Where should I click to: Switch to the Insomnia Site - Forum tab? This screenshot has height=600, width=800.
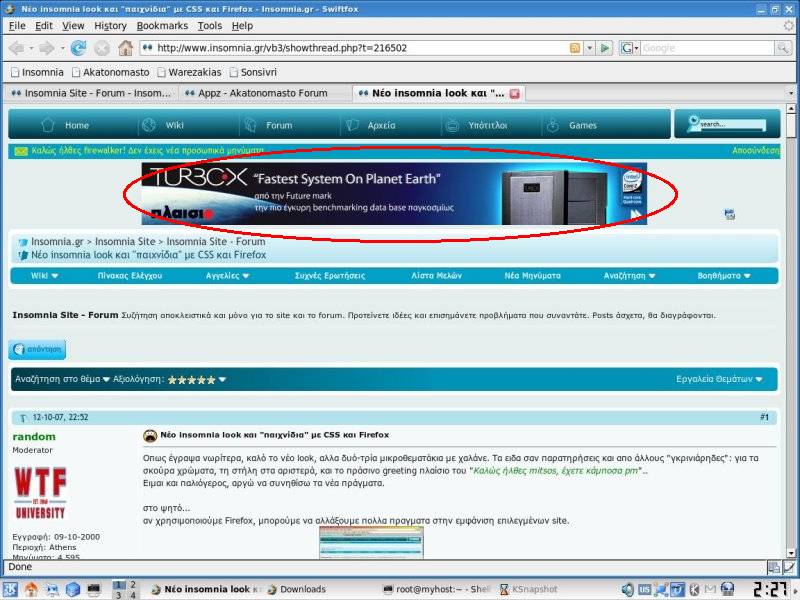91,93
